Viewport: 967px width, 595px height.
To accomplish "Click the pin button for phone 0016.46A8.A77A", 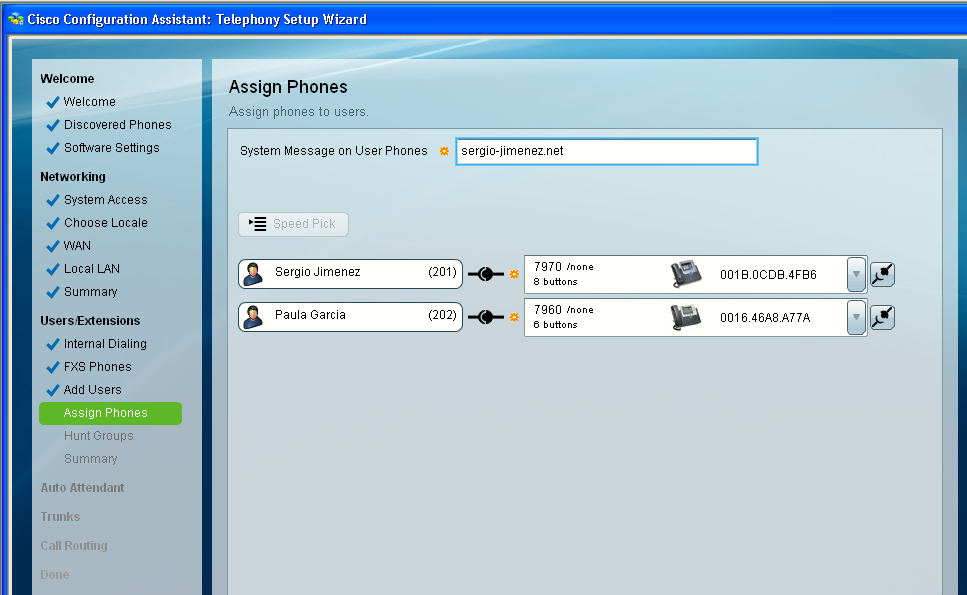I will click(883, 318).
